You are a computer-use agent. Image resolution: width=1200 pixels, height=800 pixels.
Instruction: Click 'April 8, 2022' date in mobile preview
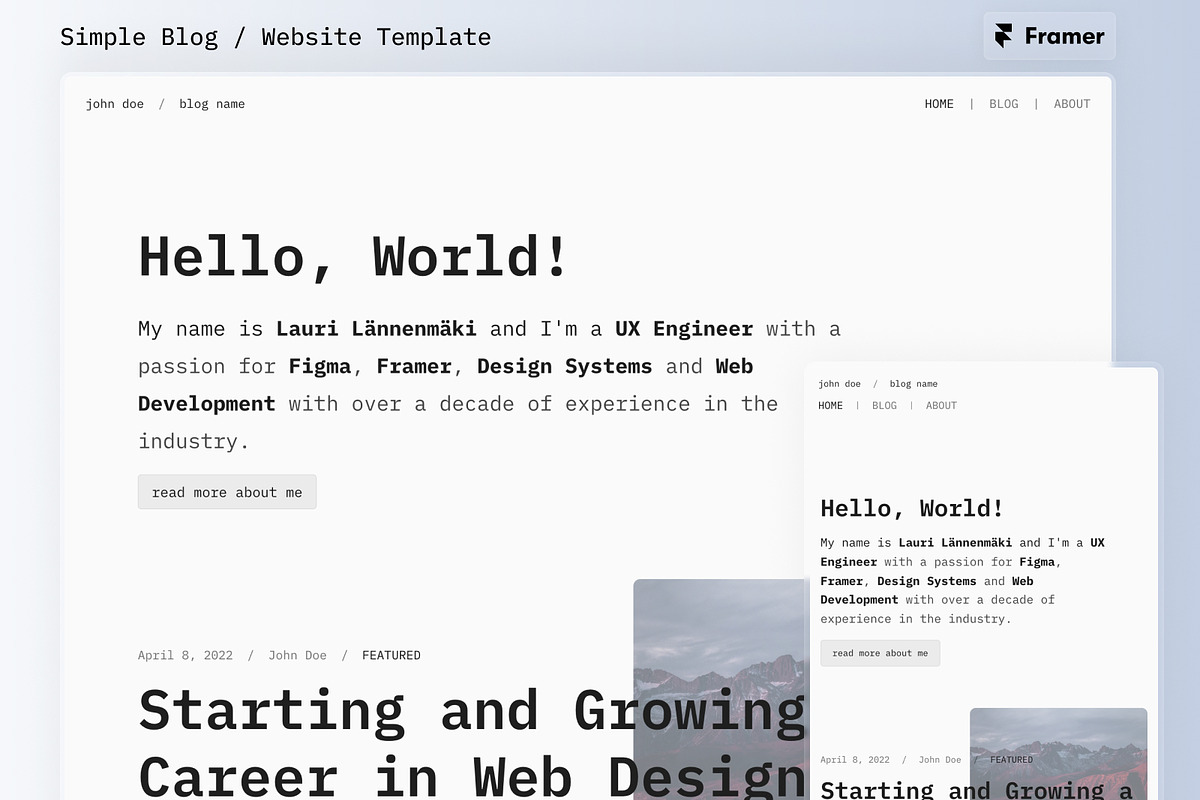pos(855,760)
